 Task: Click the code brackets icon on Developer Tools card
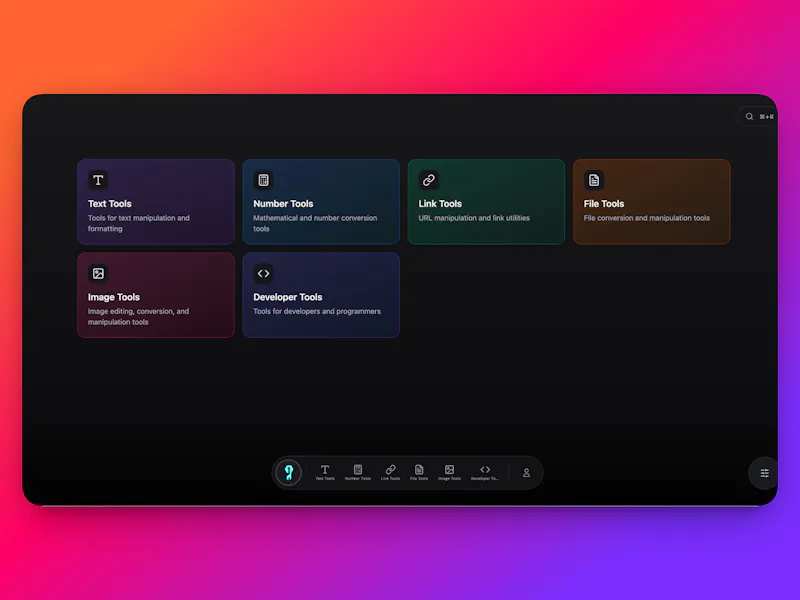coord(263,273)
